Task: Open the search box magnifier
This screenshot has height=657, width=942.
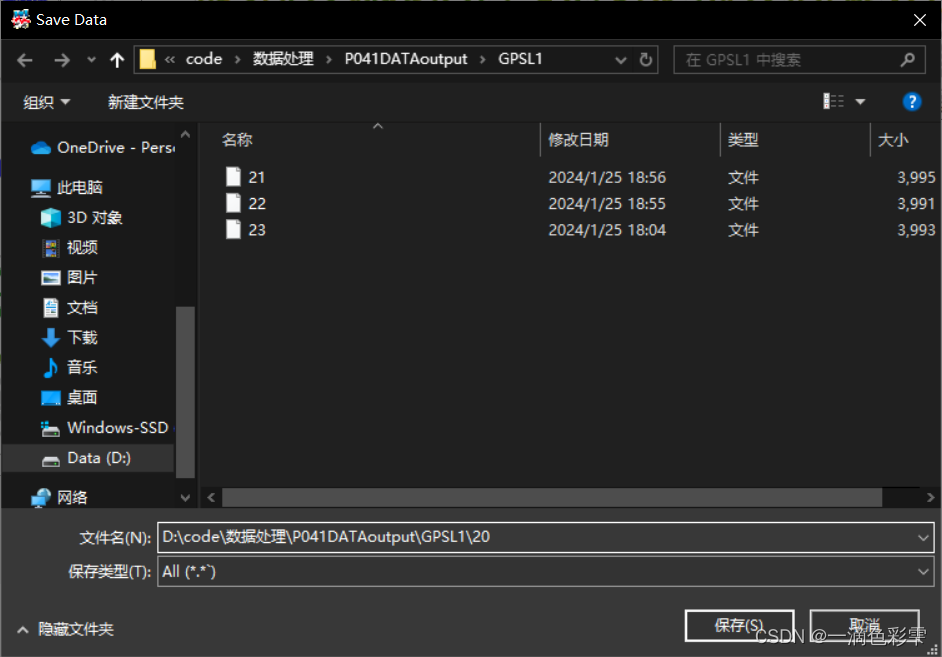Action: [x=906, y=60]
